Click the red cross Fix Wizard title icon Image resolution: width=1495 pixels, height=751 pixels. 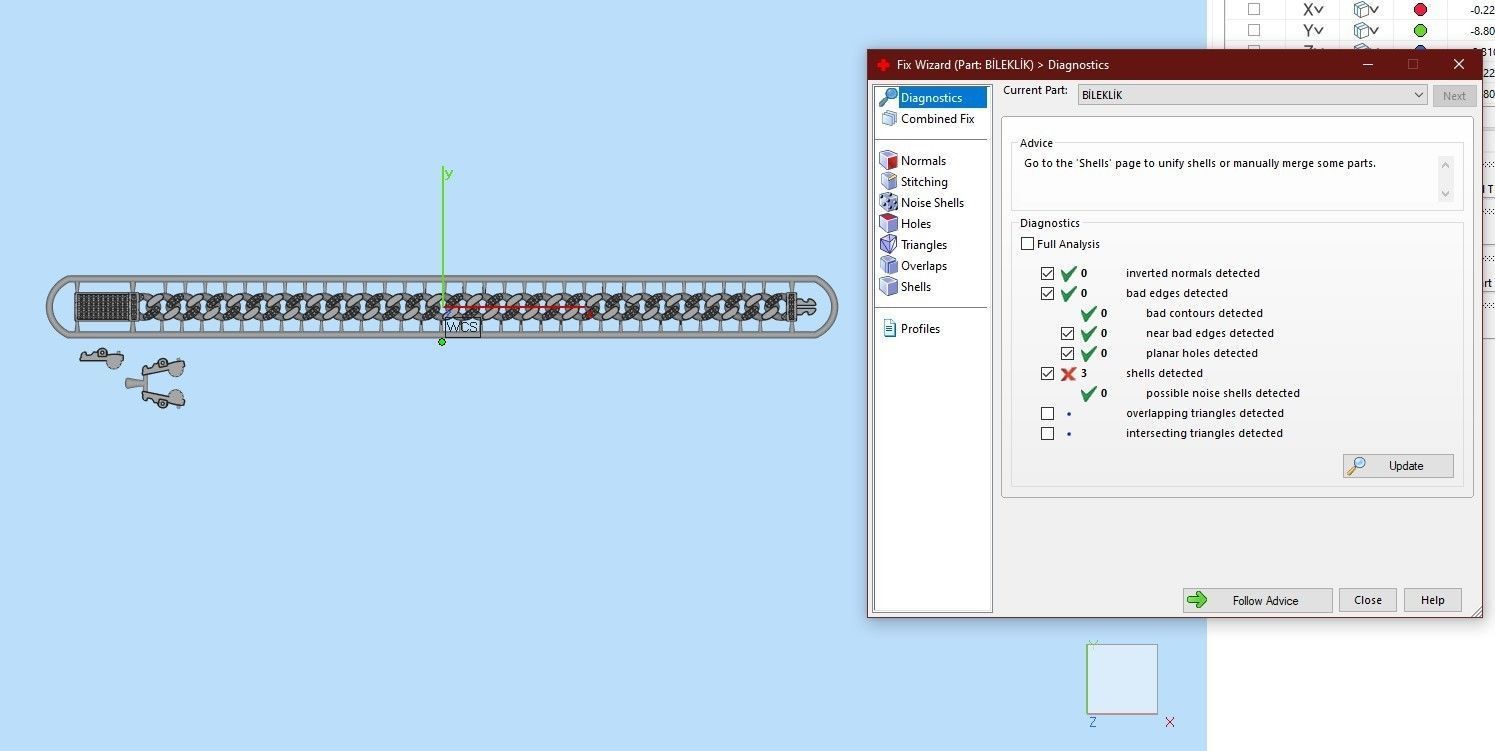tap(883, 65)
